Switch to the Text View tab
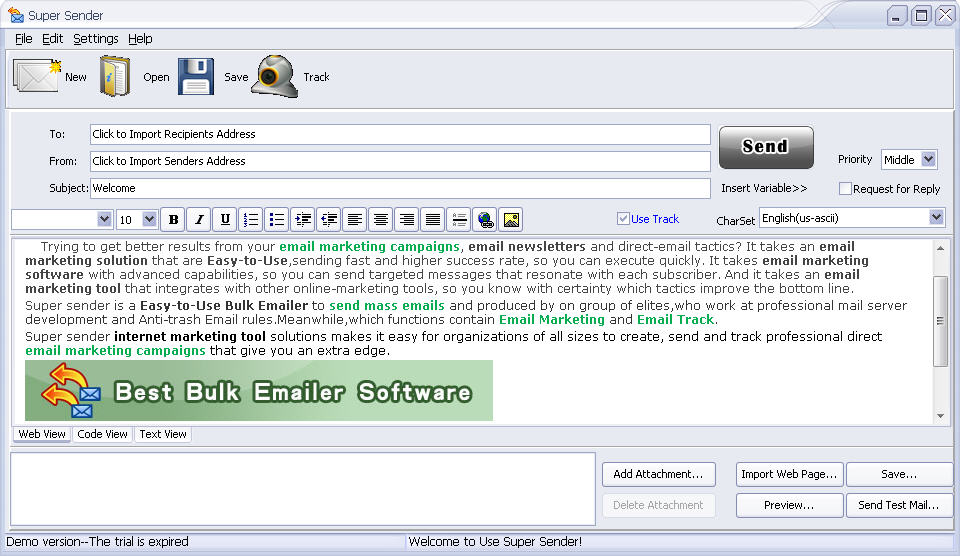960x556 pixels. click(163, 434)
